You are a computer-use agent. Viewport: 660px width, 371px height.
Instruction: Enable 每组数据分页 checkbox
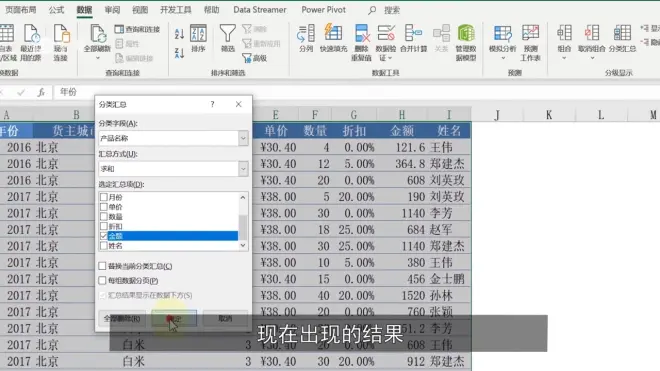(102, 280)
